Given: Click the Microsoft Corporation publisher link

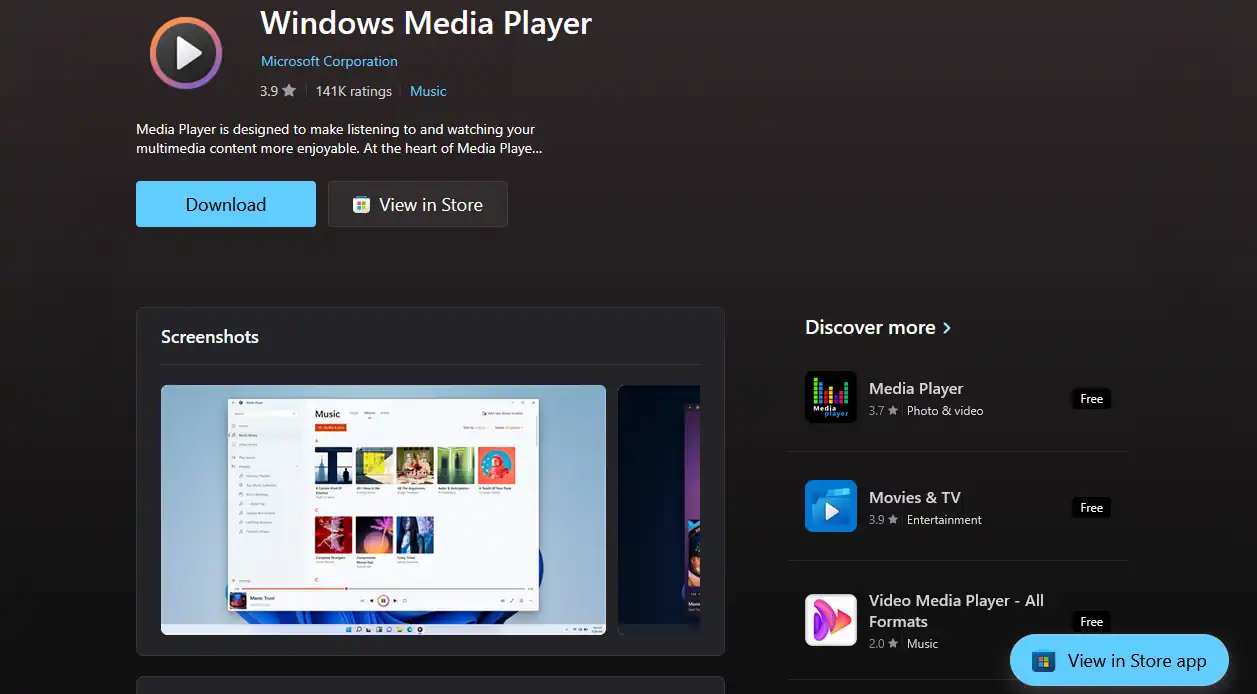Looking at the screenshot, I should (x=329, y=61).
